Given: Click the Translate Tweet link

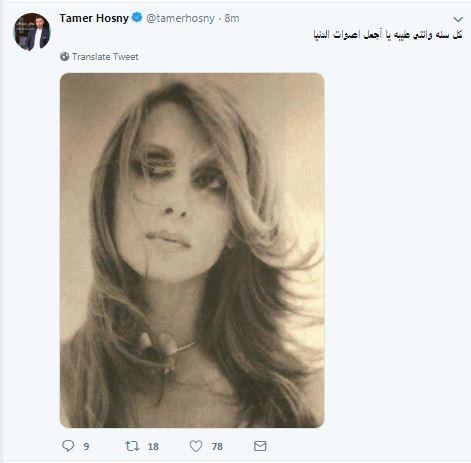Looking at the screenshot, I should click(105, 57).
